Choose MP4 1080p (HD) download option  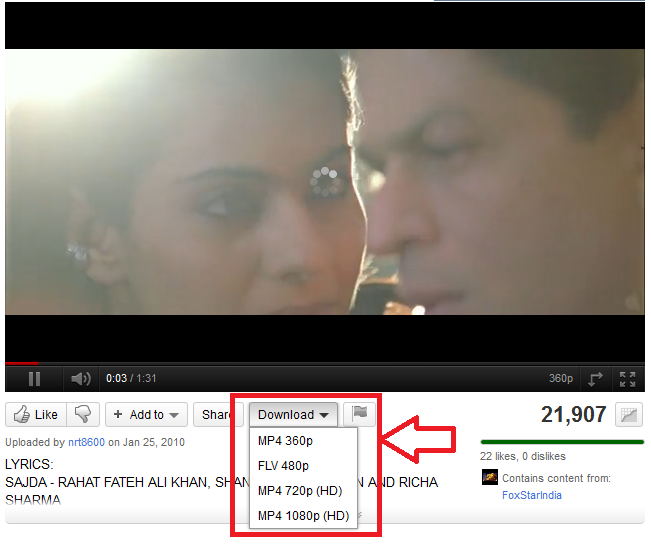coord(303,516)
